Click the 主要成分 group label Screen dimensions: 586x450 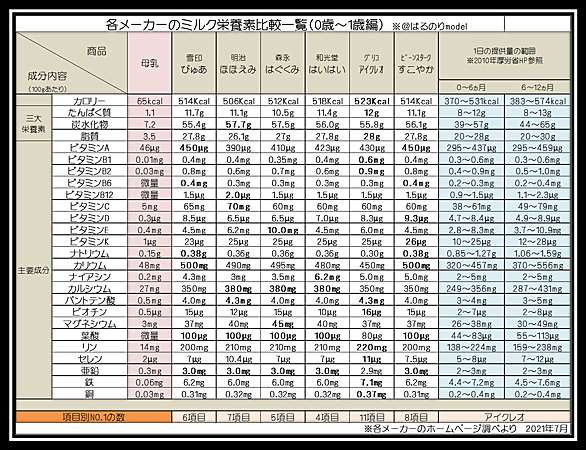[x=34, y=270]
